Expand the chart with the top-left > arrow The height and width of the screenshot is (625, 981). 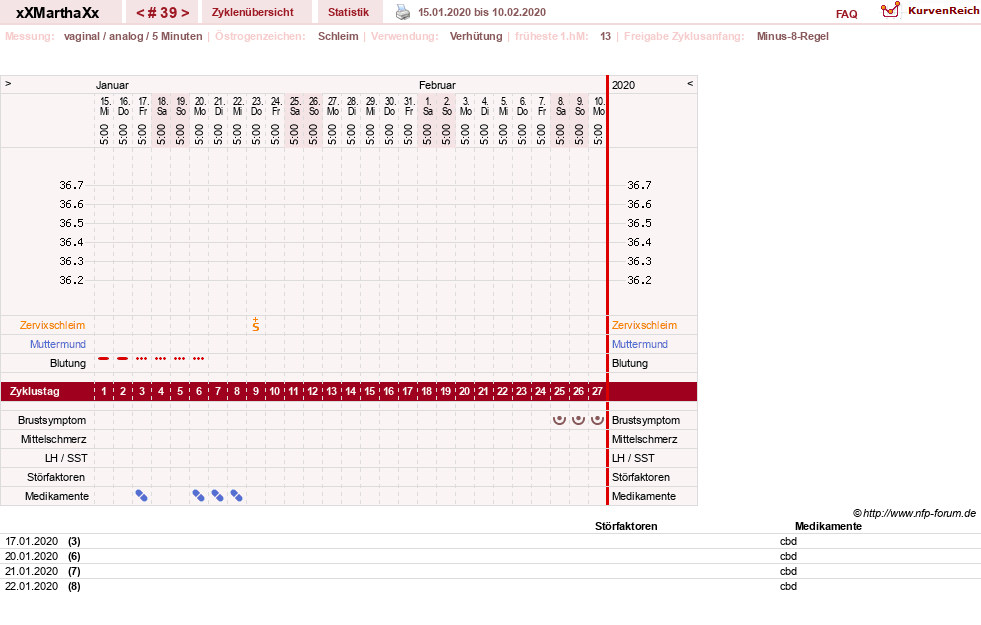8,83
